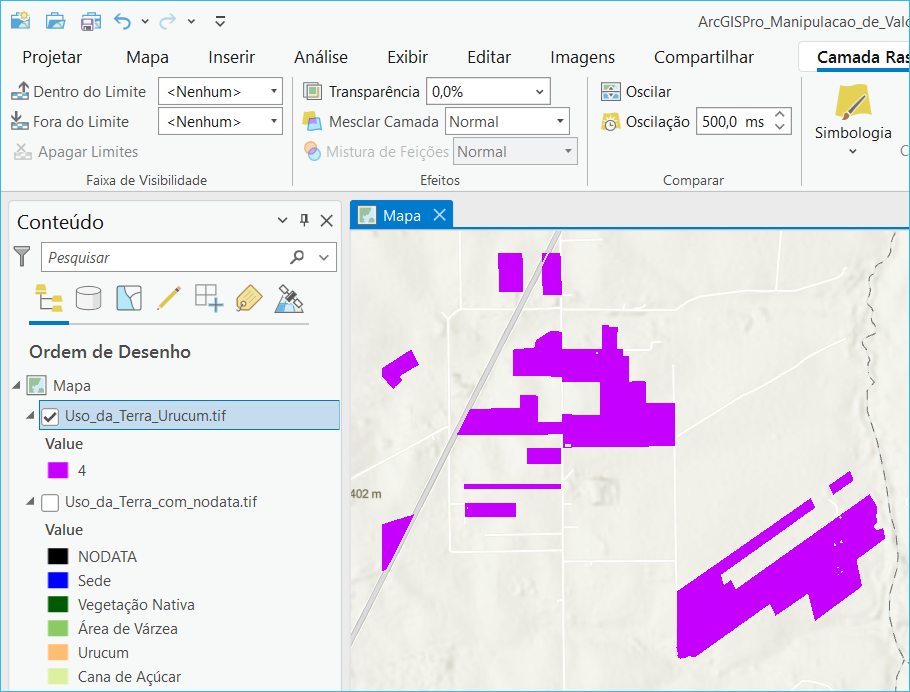910x692 pixels.
Task: Open the redo history dropdown arrow
Action: (191, 21)
